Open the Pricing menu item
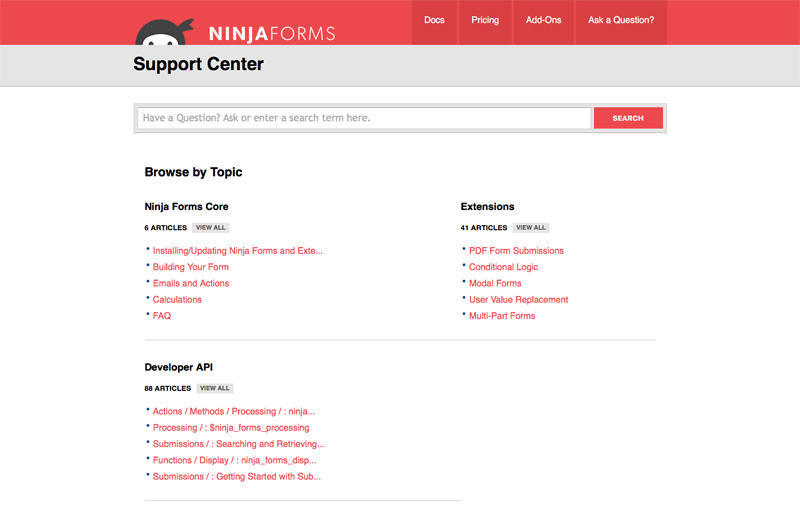 (x=485, y=22)
